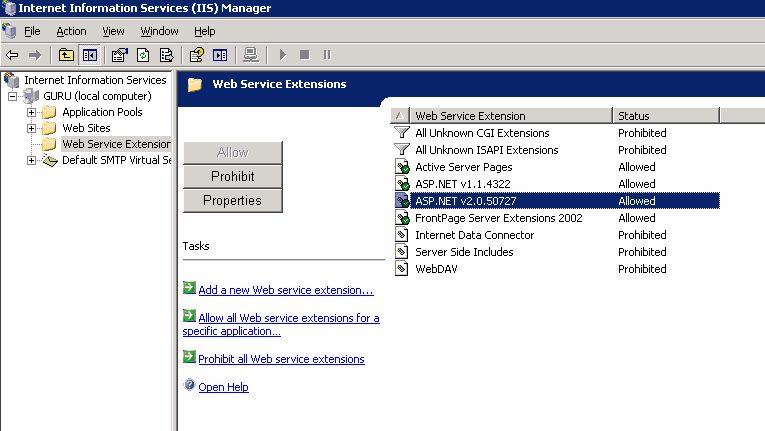Open the Action menu
The width and height of the screenshot is (765, 431).
tap(71, 31)
